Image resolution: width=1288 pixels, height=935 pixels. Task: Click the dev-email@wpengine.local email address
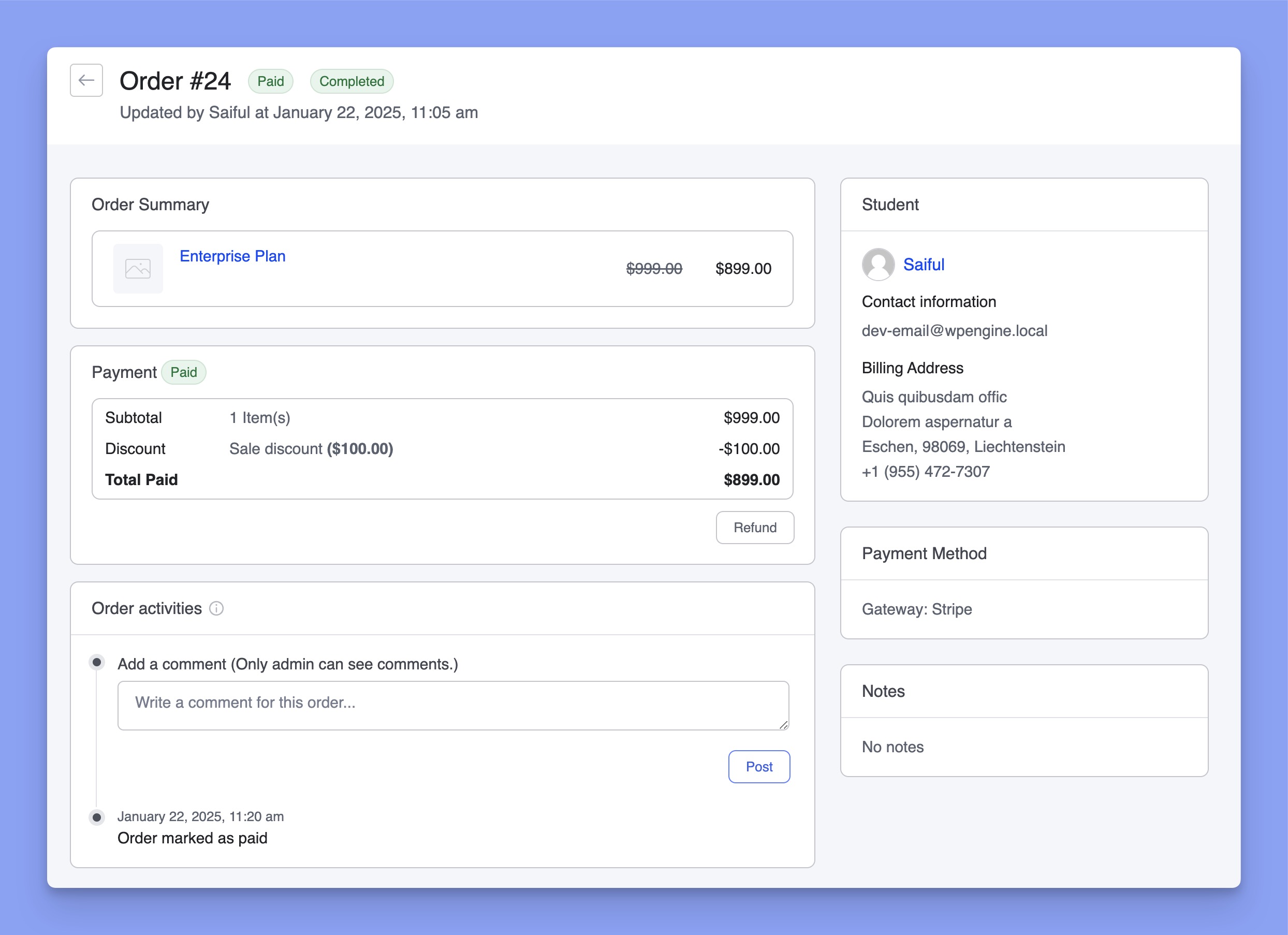(954, 331)
